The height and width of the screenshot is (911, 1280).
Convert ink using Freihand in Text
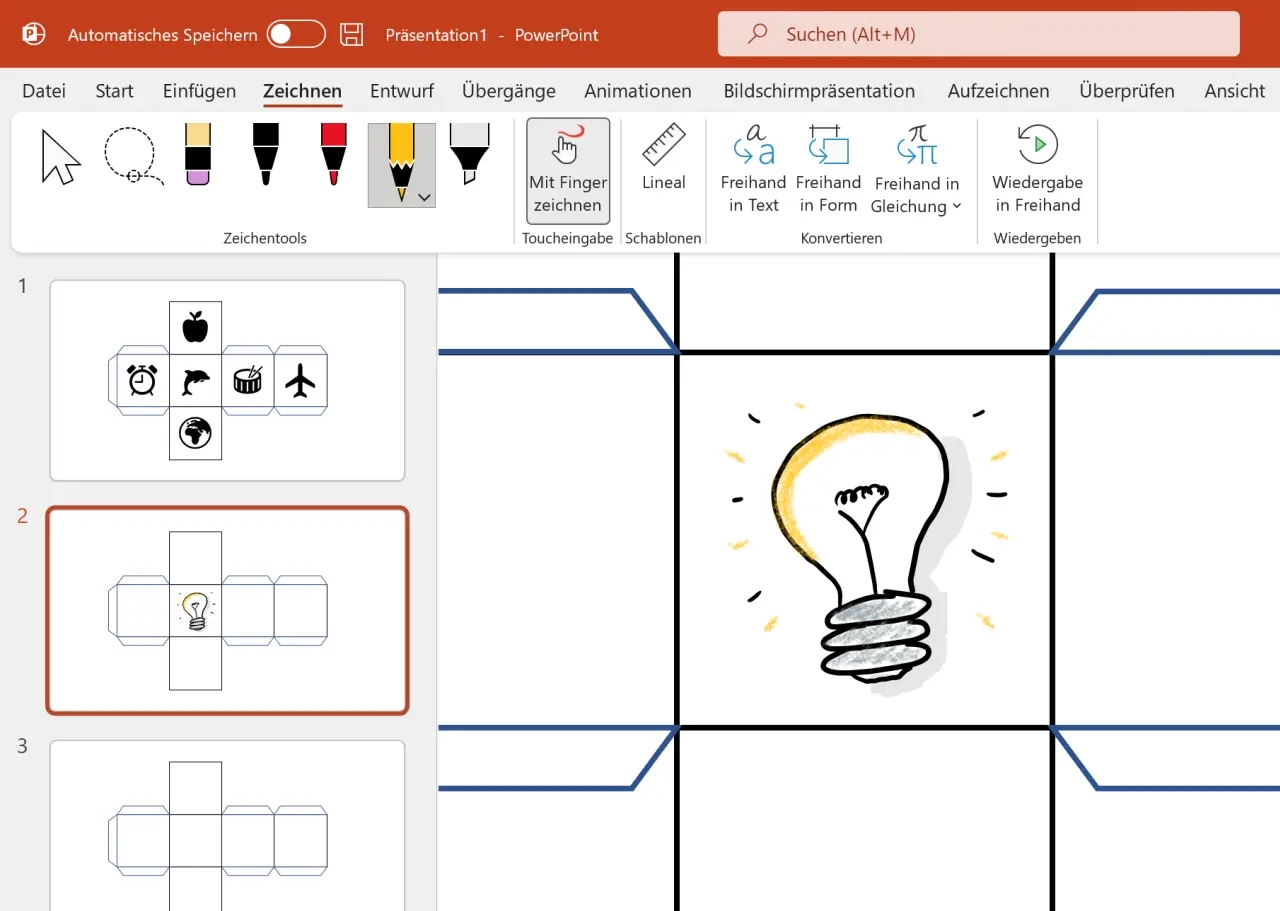(753, 168)
